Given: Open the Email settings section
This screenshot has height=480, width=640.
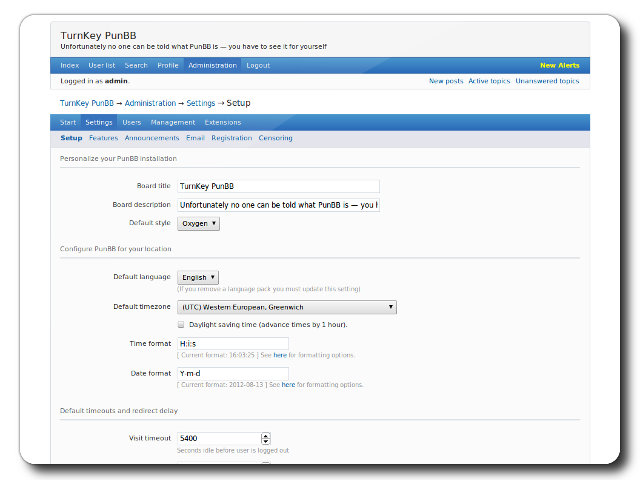Looking at the screenshot, I should coord(195,138).
